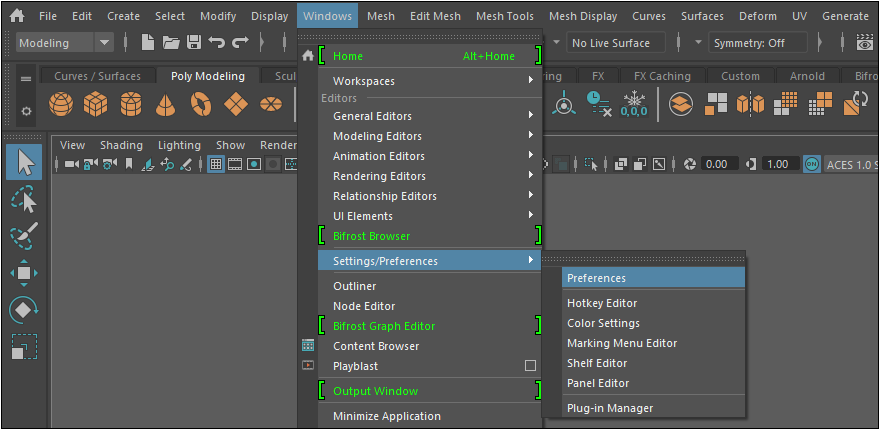
Task: Click the Lock Camera icon
Action: click(x=91, y=164)
